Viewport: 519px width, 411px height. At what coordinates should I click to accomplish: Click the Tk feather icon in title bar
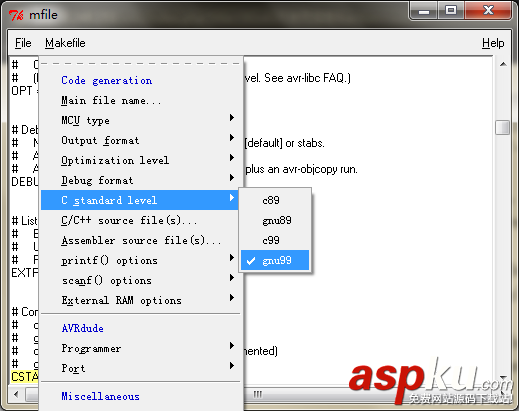pyautogui.click(x=16, y=15)
